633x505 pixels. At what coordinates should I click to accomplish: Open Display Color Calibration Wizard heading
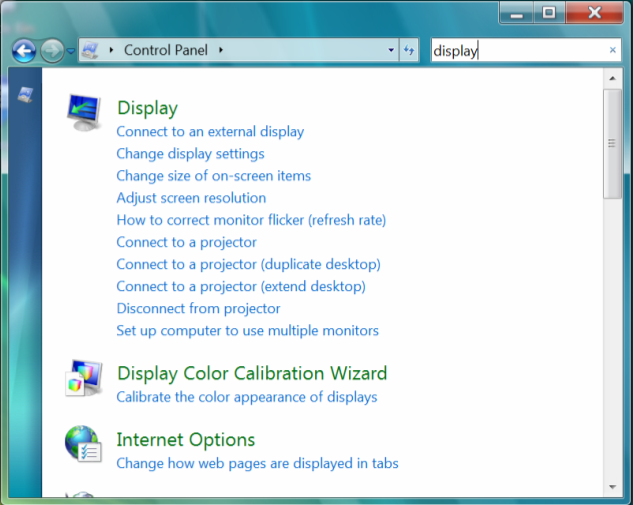click(252, 373)
